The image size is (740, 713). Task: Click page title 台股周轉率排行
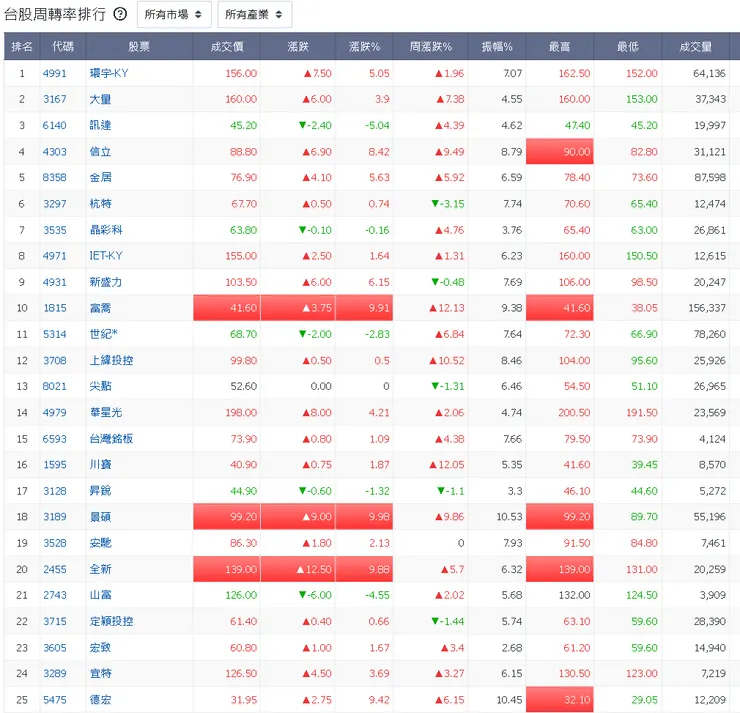point(55,14)
